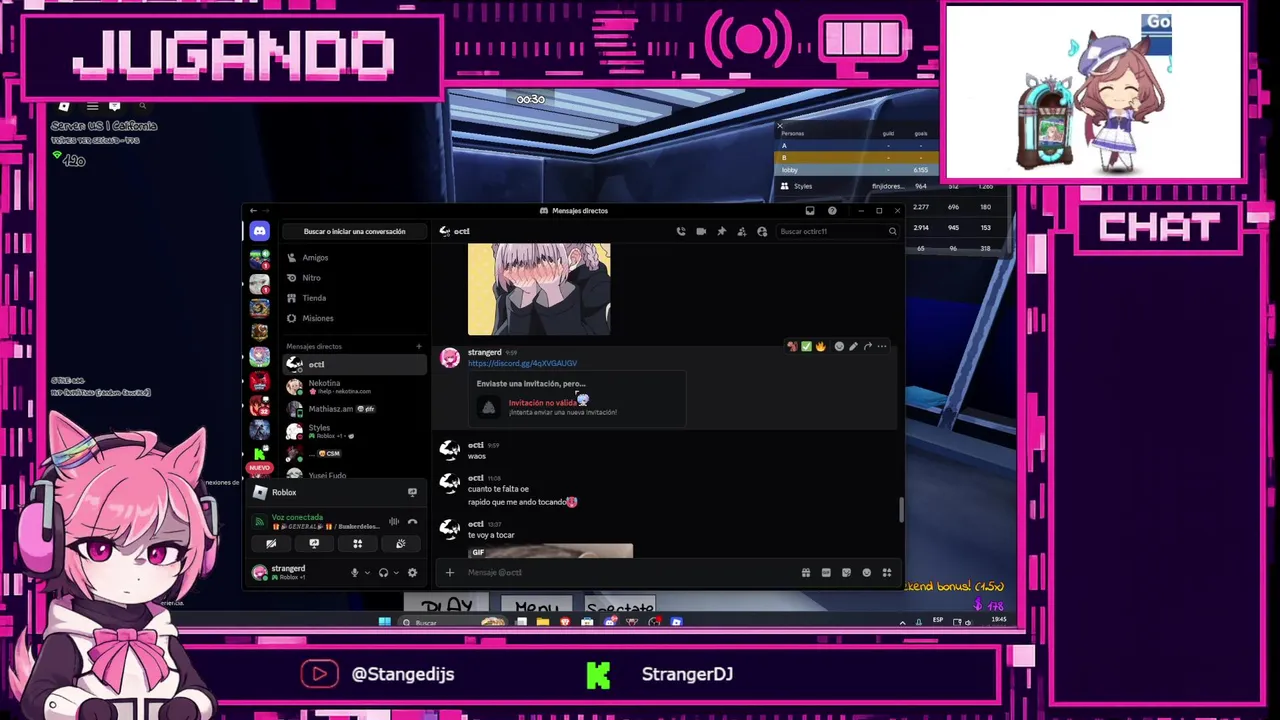1280x720 pixels.
Task: Toggle noise suppression waveform icon
Action: coord(394,521)
